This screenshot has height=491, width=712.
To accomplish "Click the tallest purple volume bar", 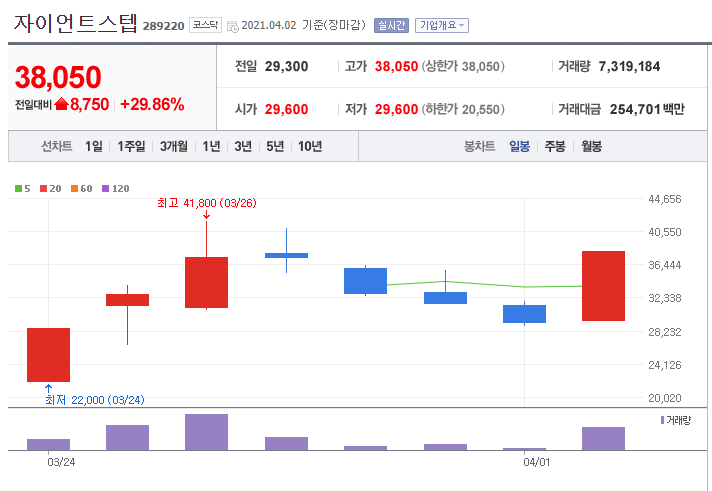I will click(x=207, y=432).
